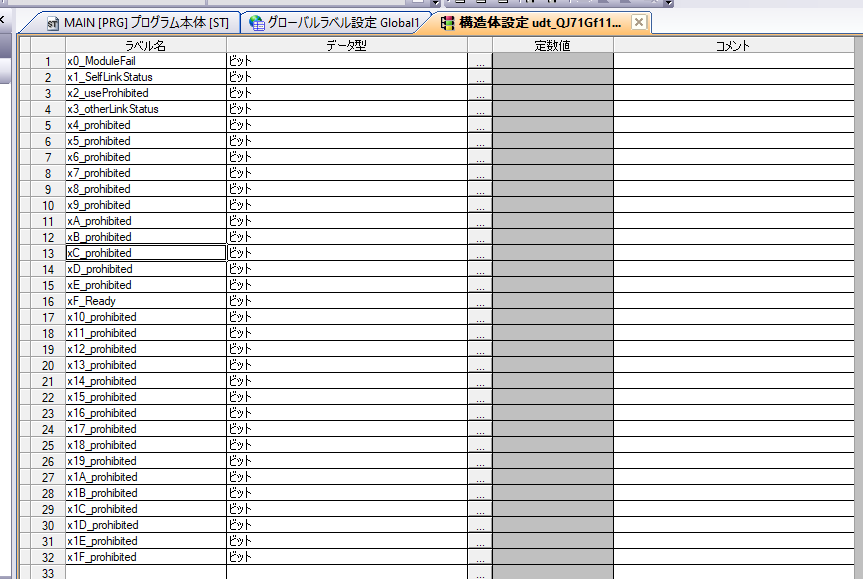Click data type cell of xF_Ready
This screenshot has width=863, height=579.
tap(347, 301)
